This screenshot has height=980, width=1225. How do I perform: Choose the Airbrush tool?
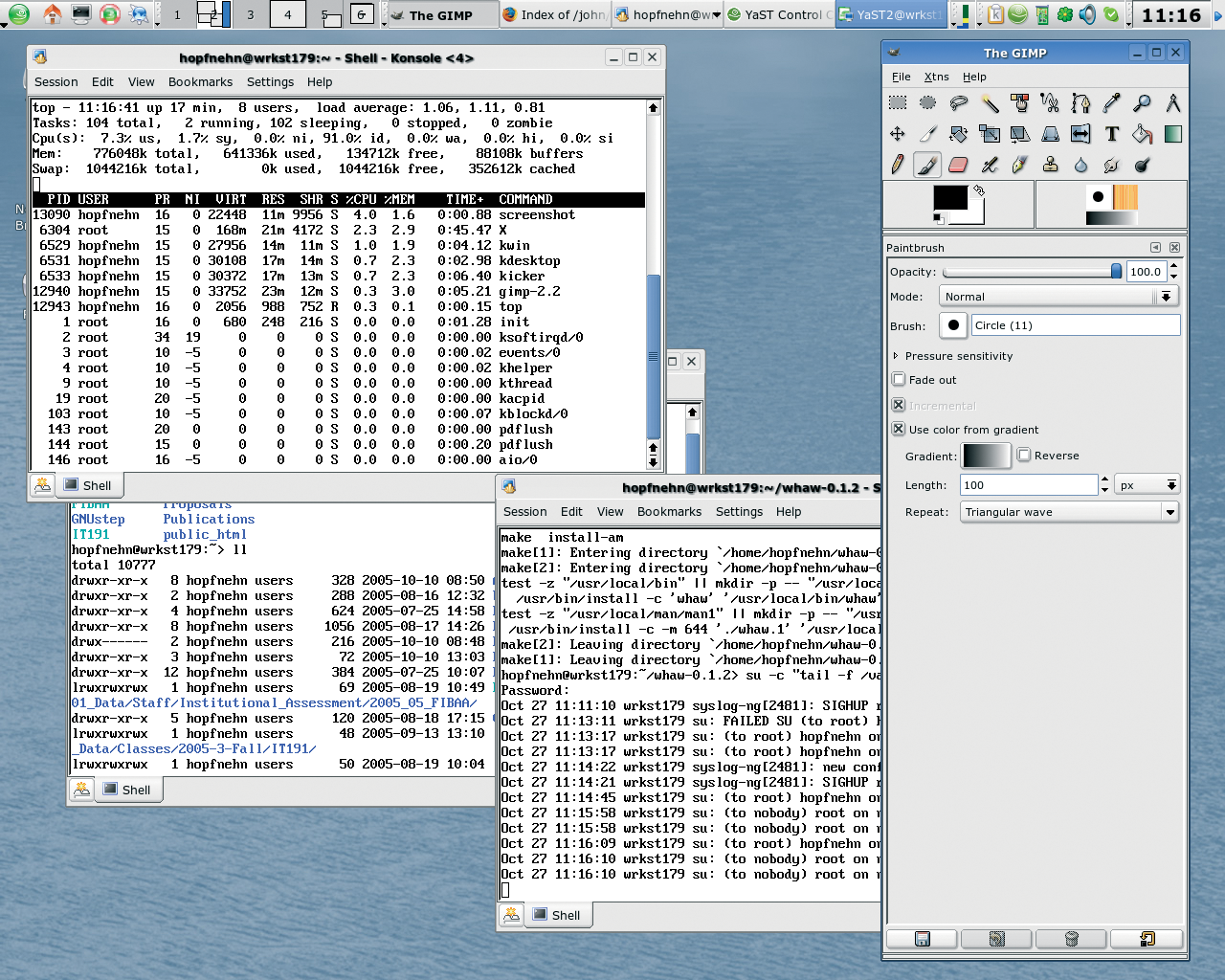[x=990, y=165]
